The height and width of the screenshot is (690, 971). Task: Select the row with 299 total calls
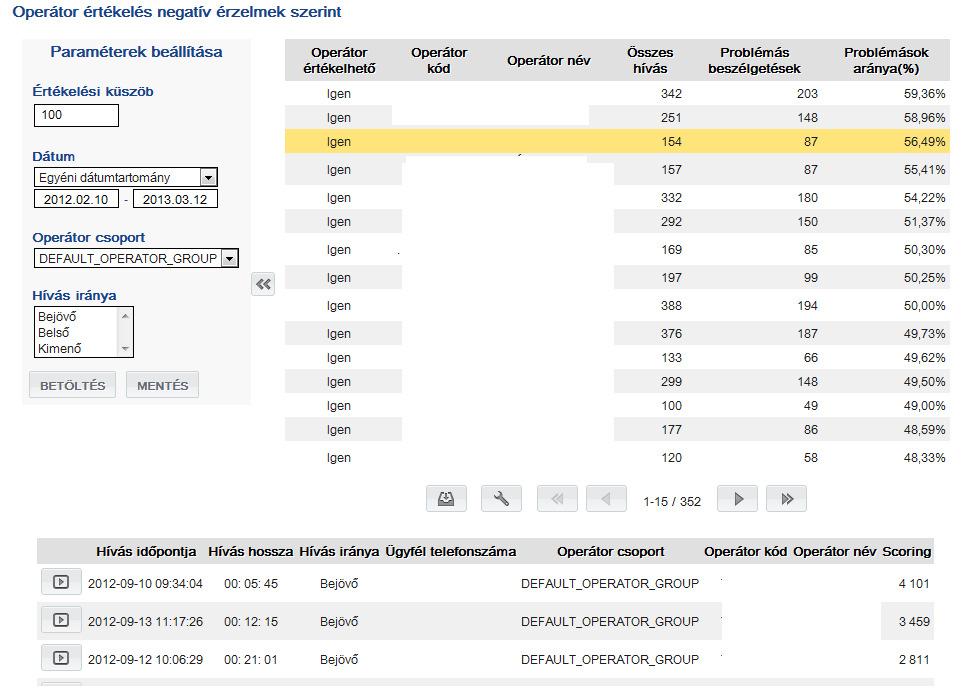coord(617,382)
